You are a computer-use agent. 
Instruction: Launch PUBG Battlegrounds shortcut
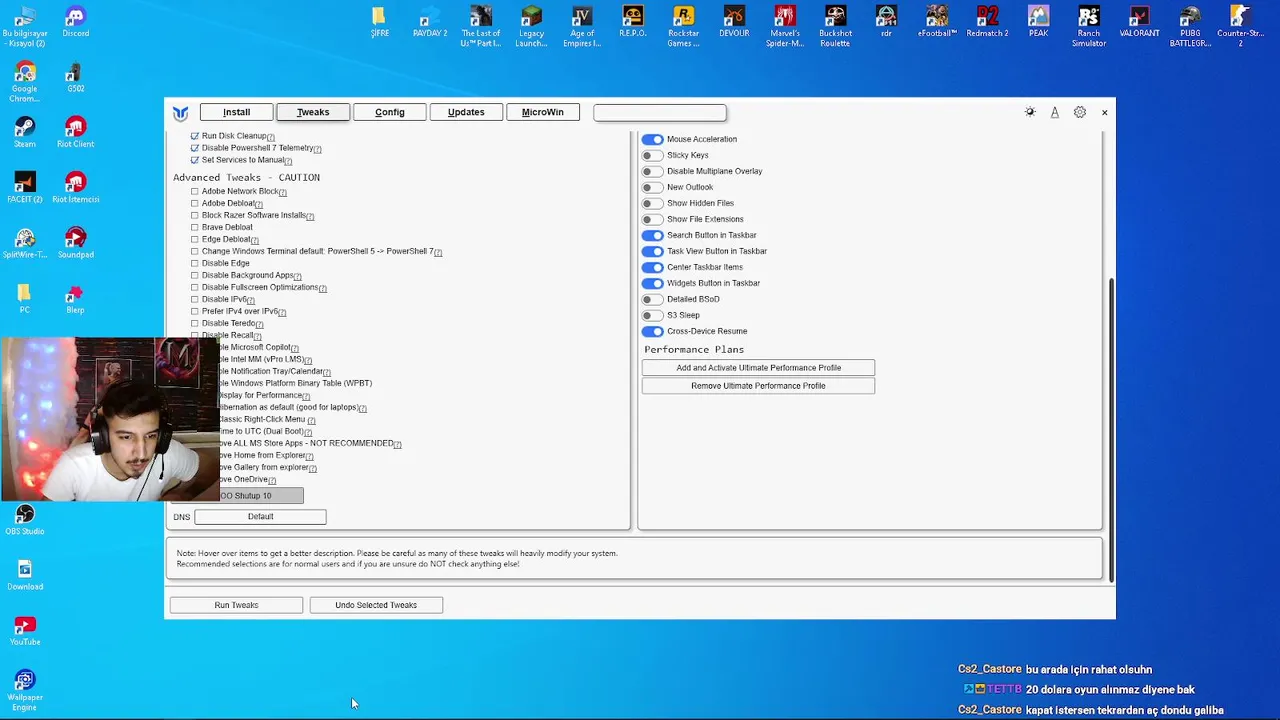click(1190, 27)
